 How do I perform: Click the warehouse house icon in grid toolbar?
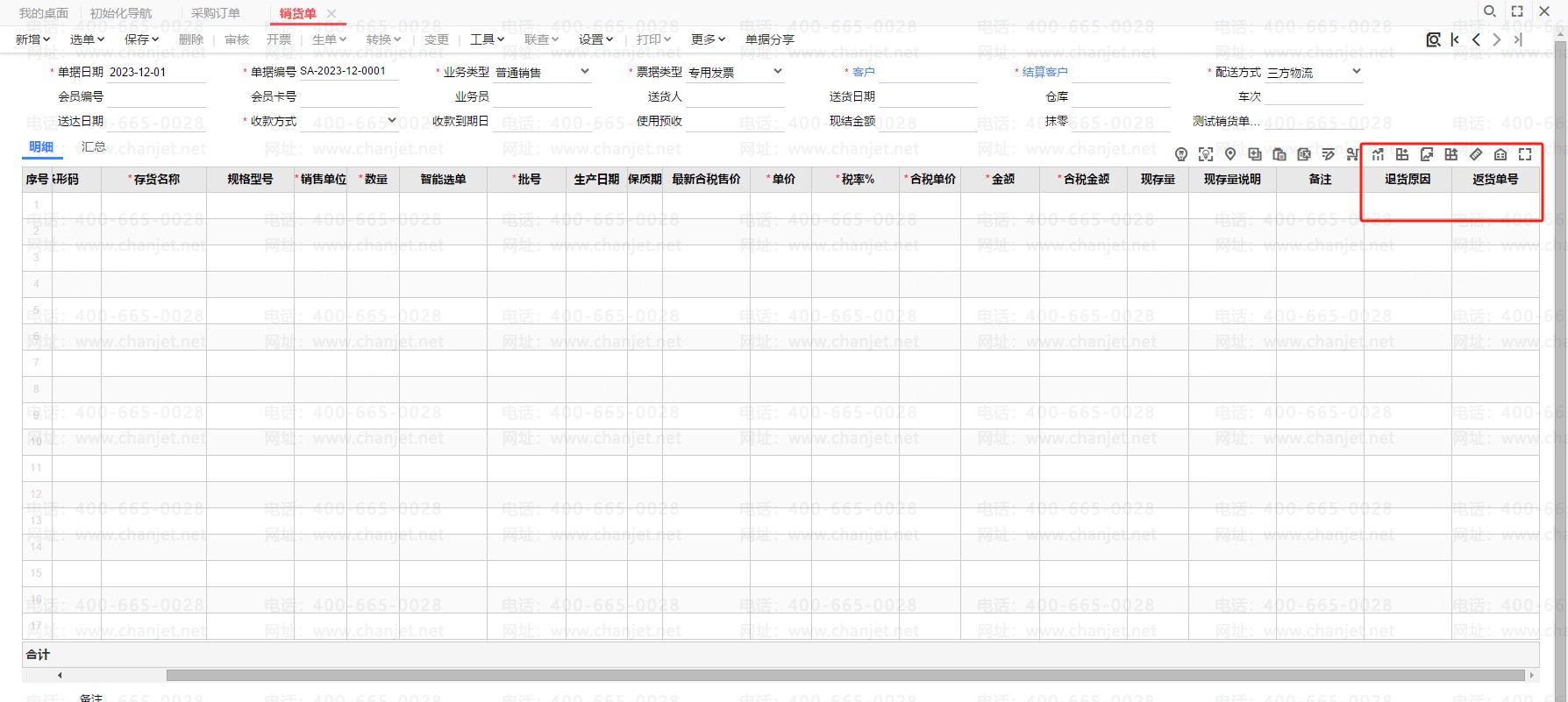coord(1500,154)
